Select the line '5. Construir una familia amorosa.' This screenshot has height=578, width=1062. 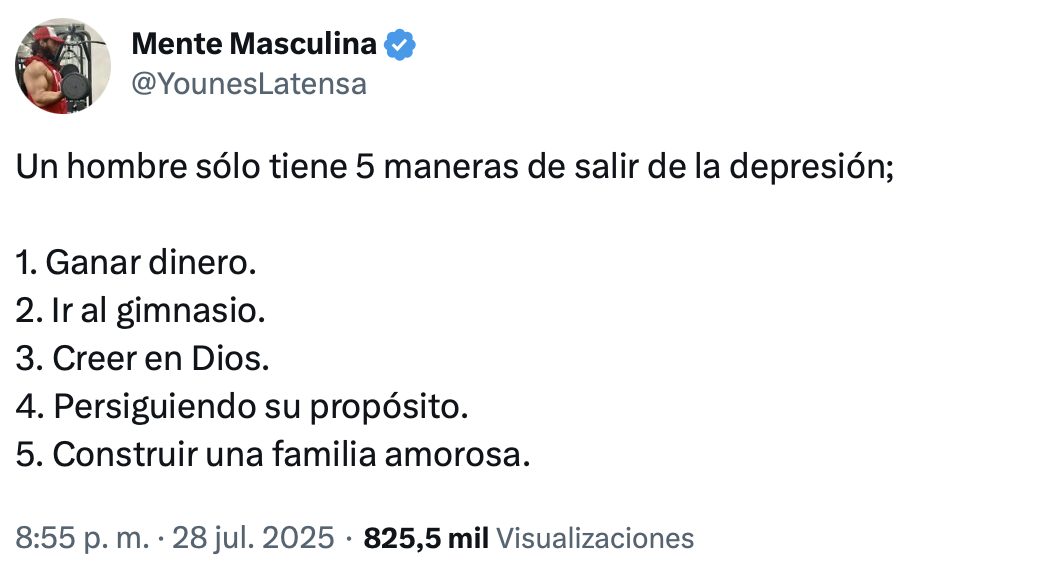coord(272,454)
